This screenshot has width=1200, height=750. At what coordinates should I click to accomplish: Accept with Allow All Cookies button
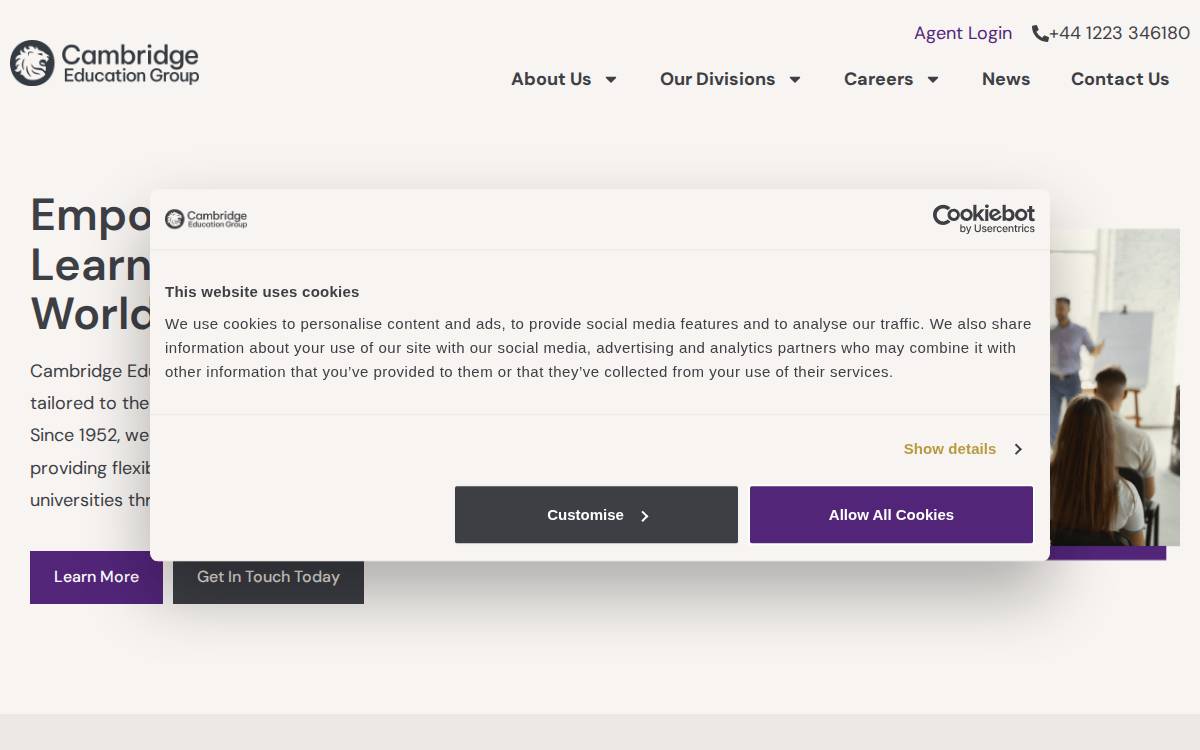tap(891, 515)
